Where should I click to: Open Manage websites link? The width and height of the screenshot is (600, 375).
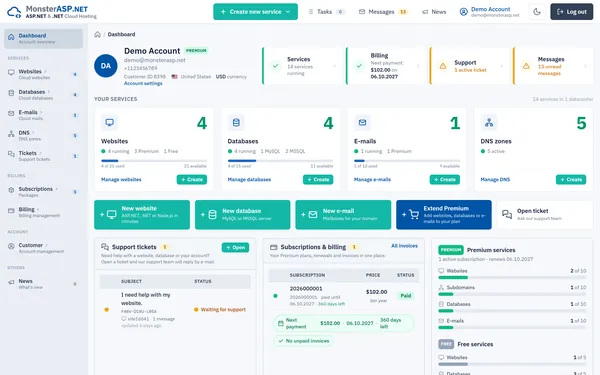click(121, 179)
